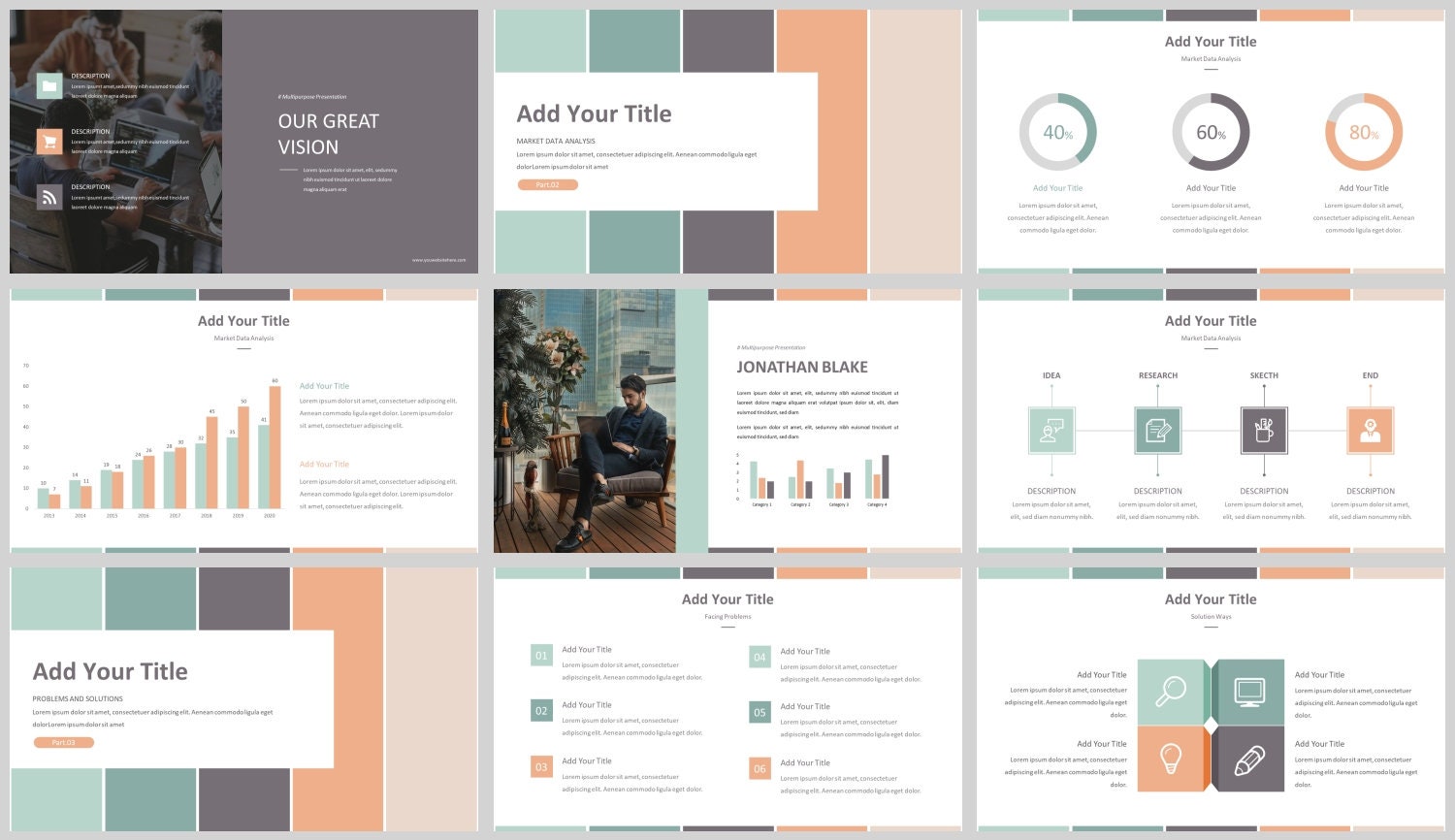This screenshot has height=840, width=1455.
Task: Click the Part.03 pill label
Action: (x=64, y=742)
